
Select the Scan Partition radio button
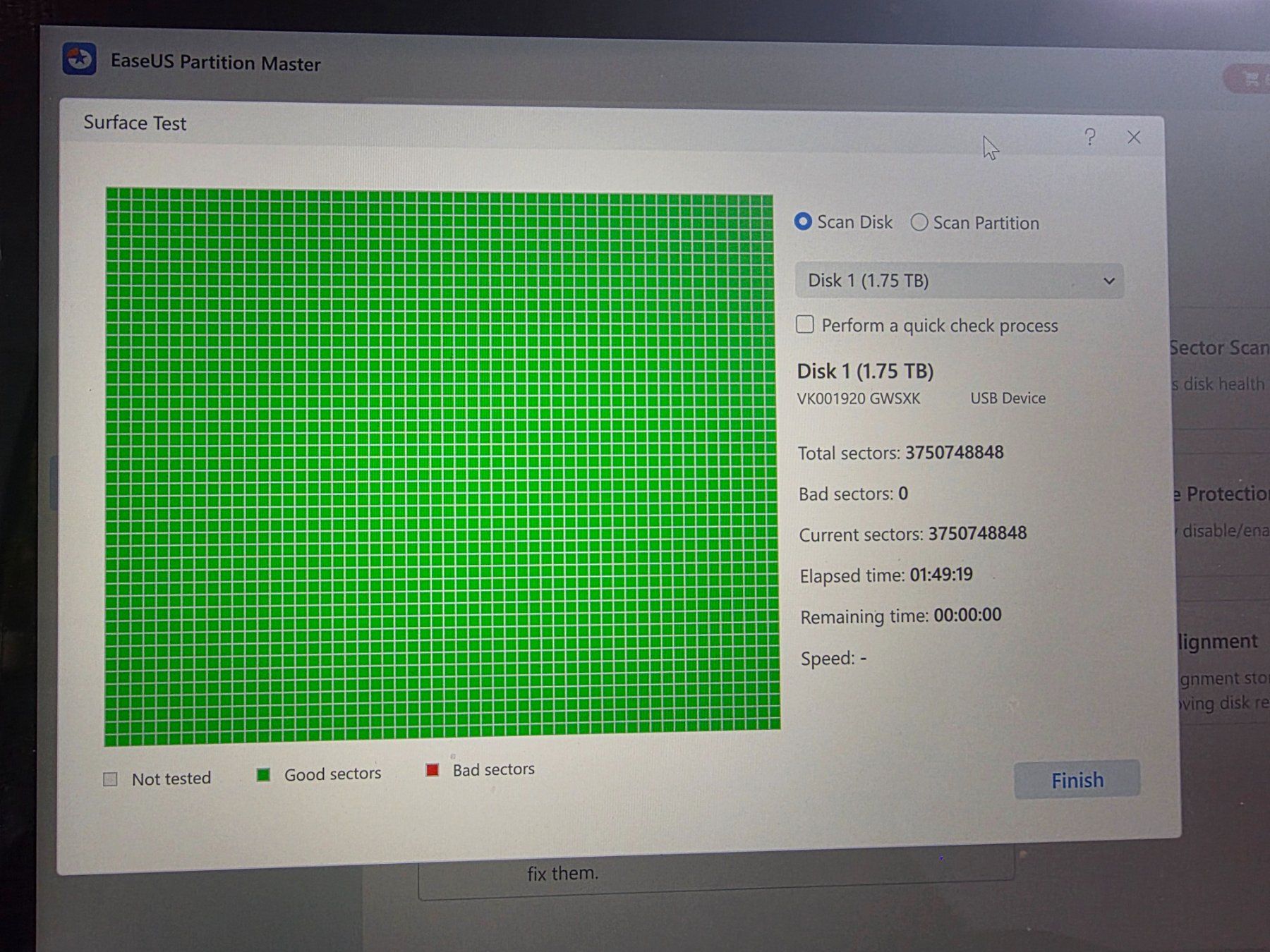coord(919,223)
